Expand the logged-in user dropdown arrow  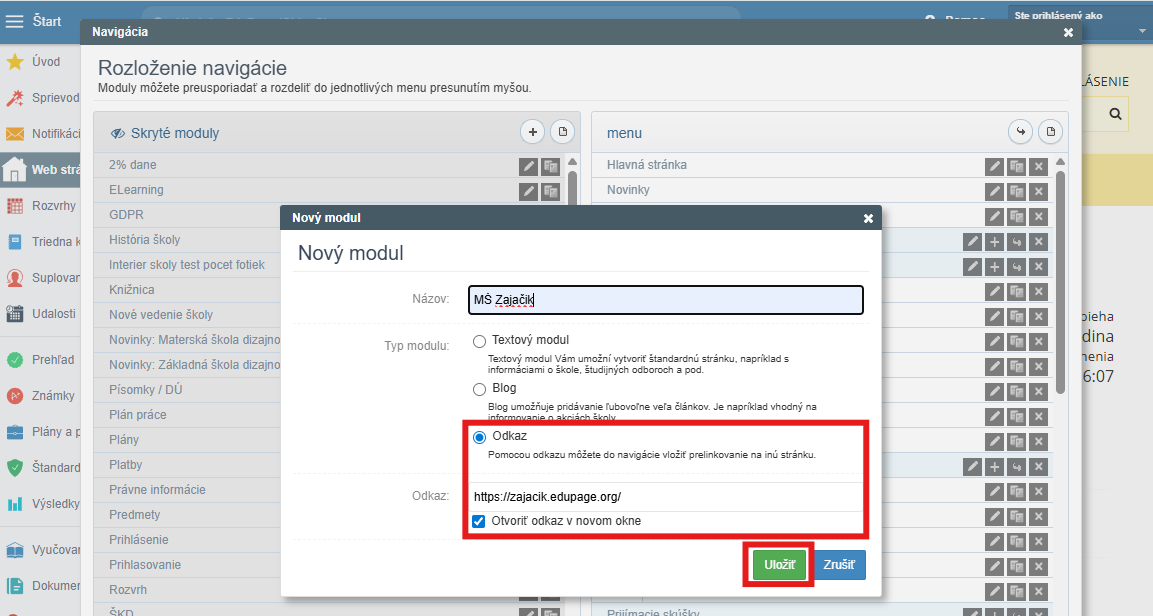tap(1142, 31)
